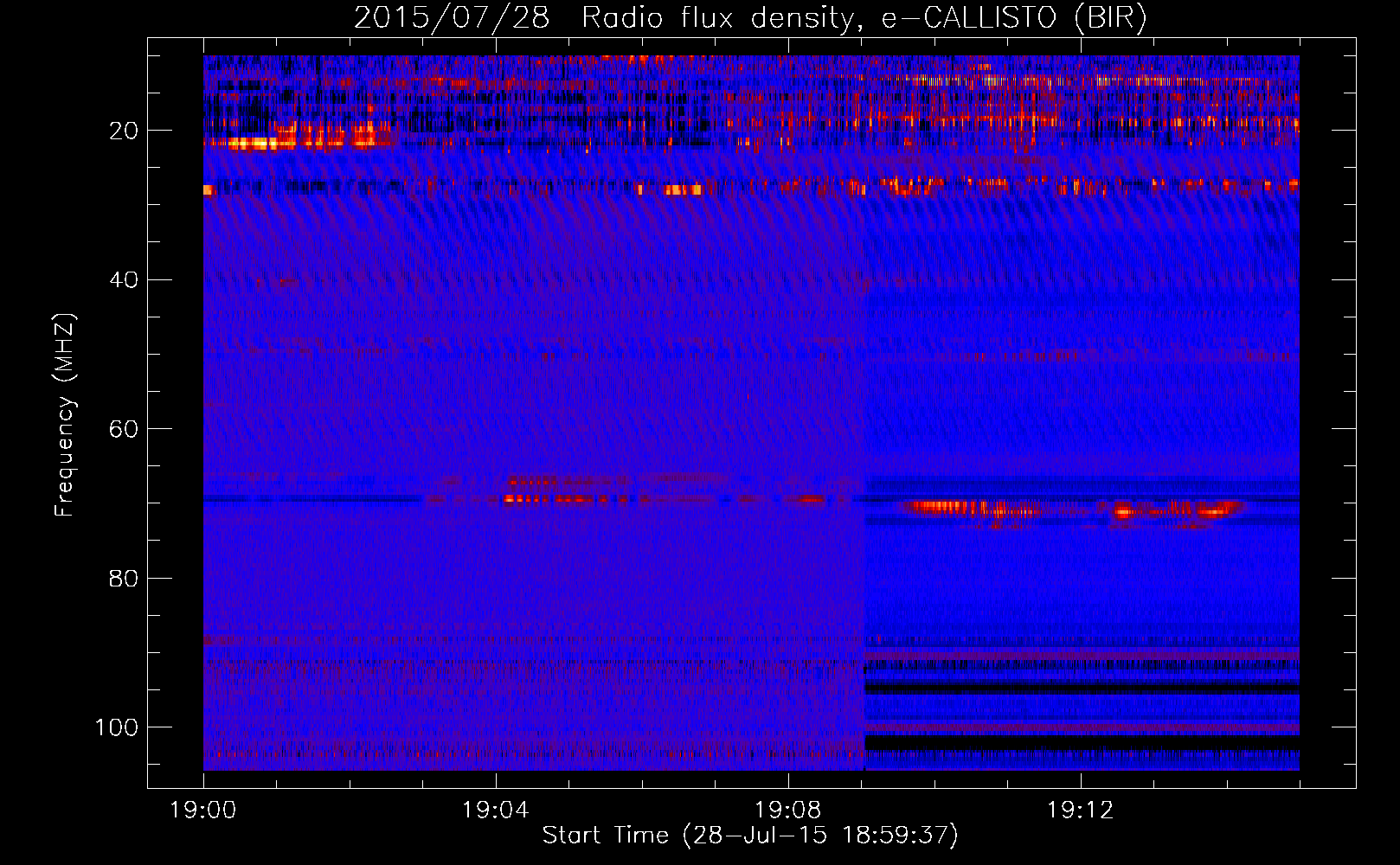The image size is (1400, 865).
Task: Click the 40 frequency tick label
Action: pos(124,280)
